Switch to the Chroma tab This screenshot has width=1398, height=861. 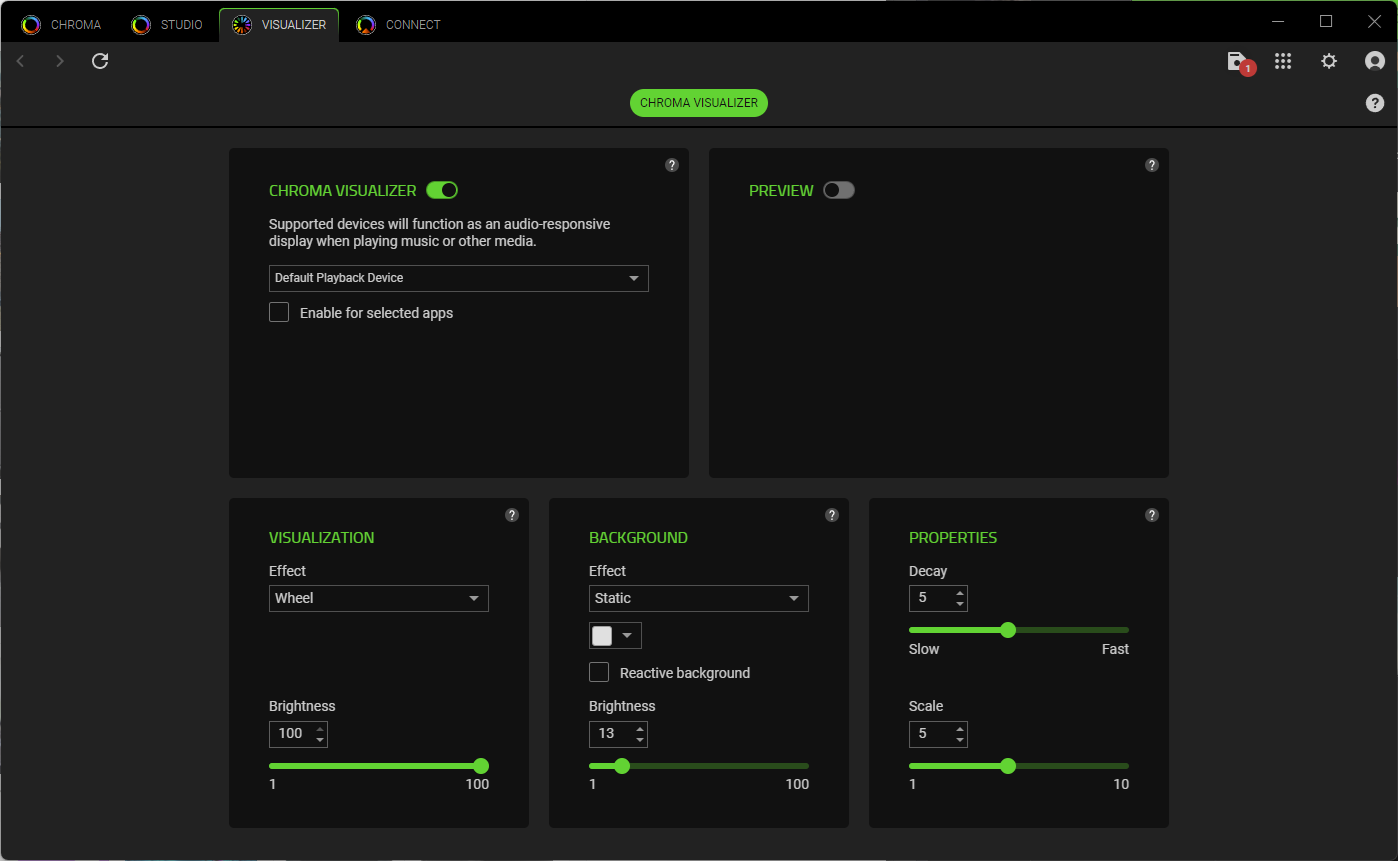click(63, 24)
